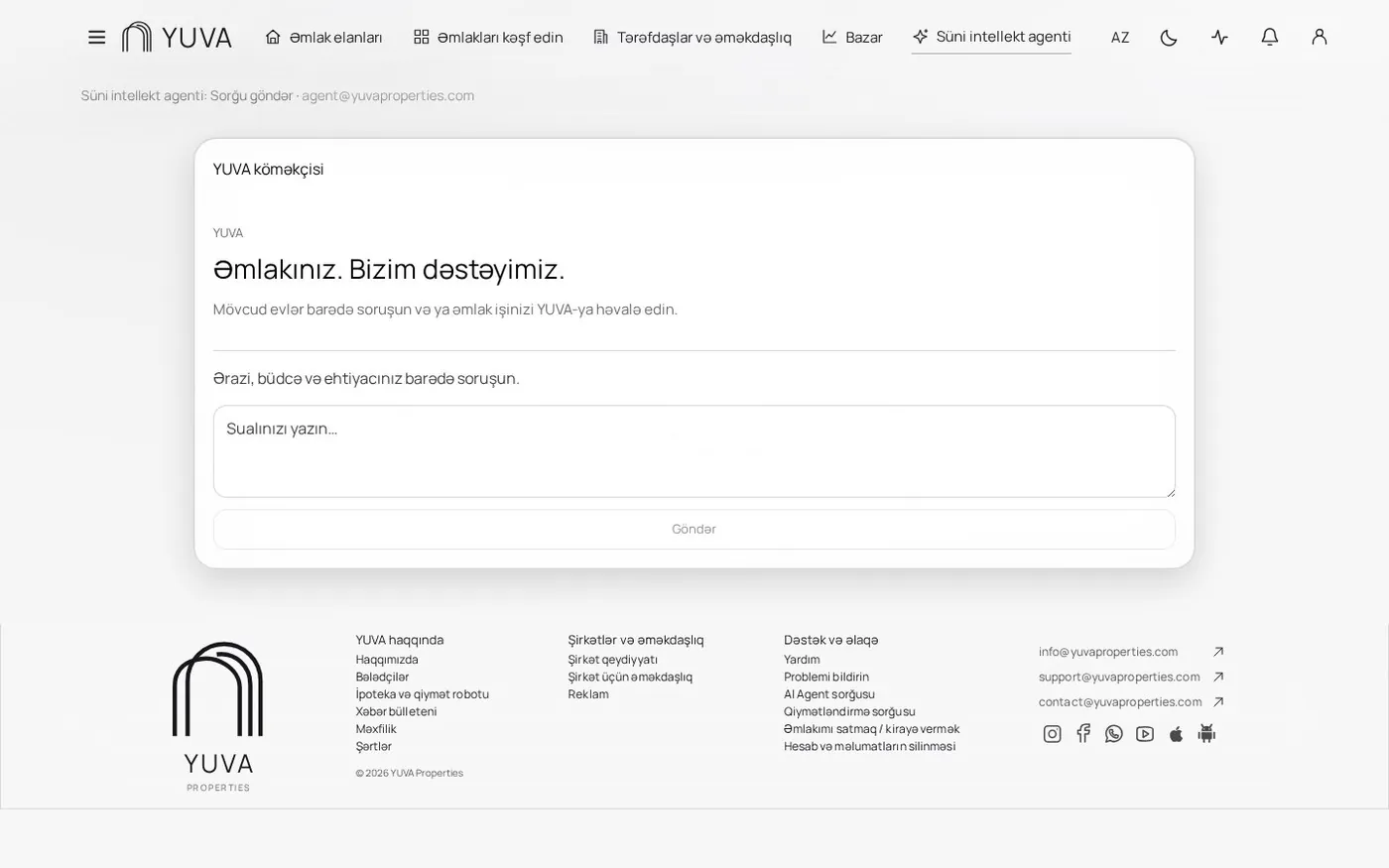The image size is (1389, 868).
Task: Click arrow next to contact@yuvaproperties.com
Action: coord(1218,701)
